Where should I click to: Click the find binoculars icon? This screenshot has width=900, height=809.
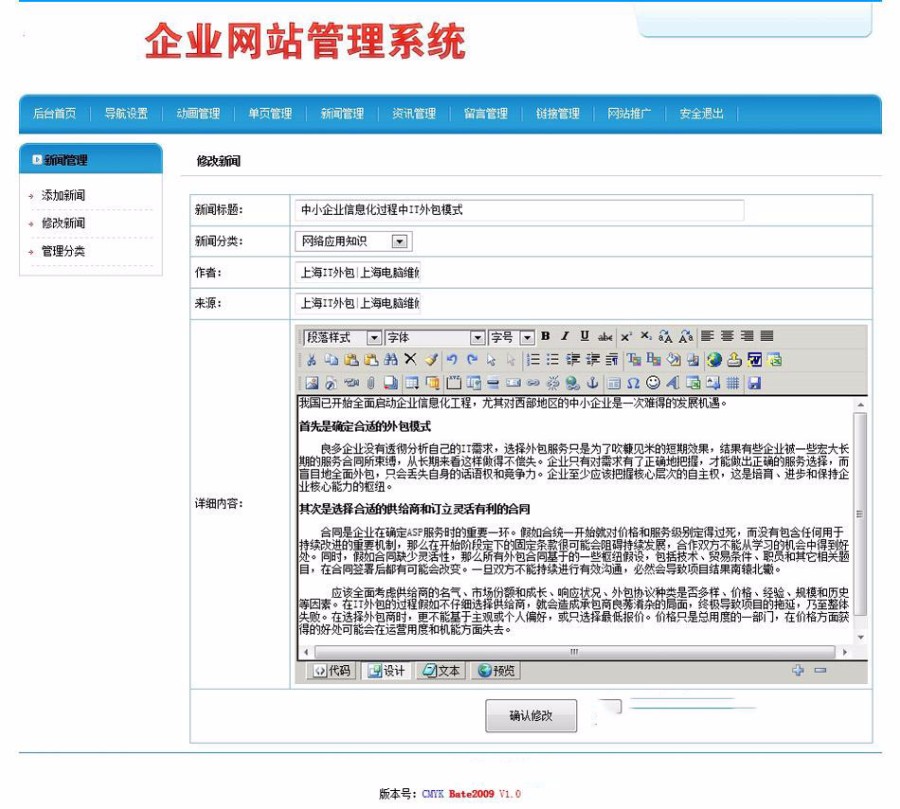click(391, 360)
